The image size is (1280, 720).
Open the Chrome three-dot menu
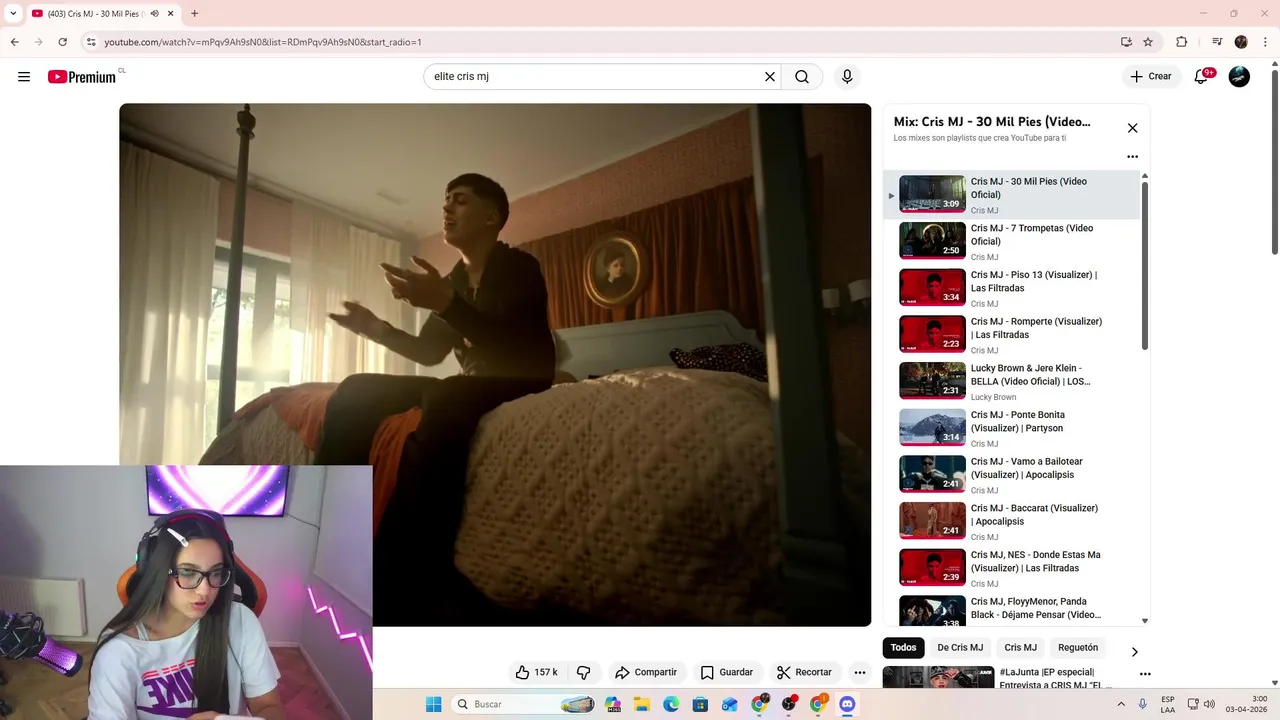tap(1264, 42)
